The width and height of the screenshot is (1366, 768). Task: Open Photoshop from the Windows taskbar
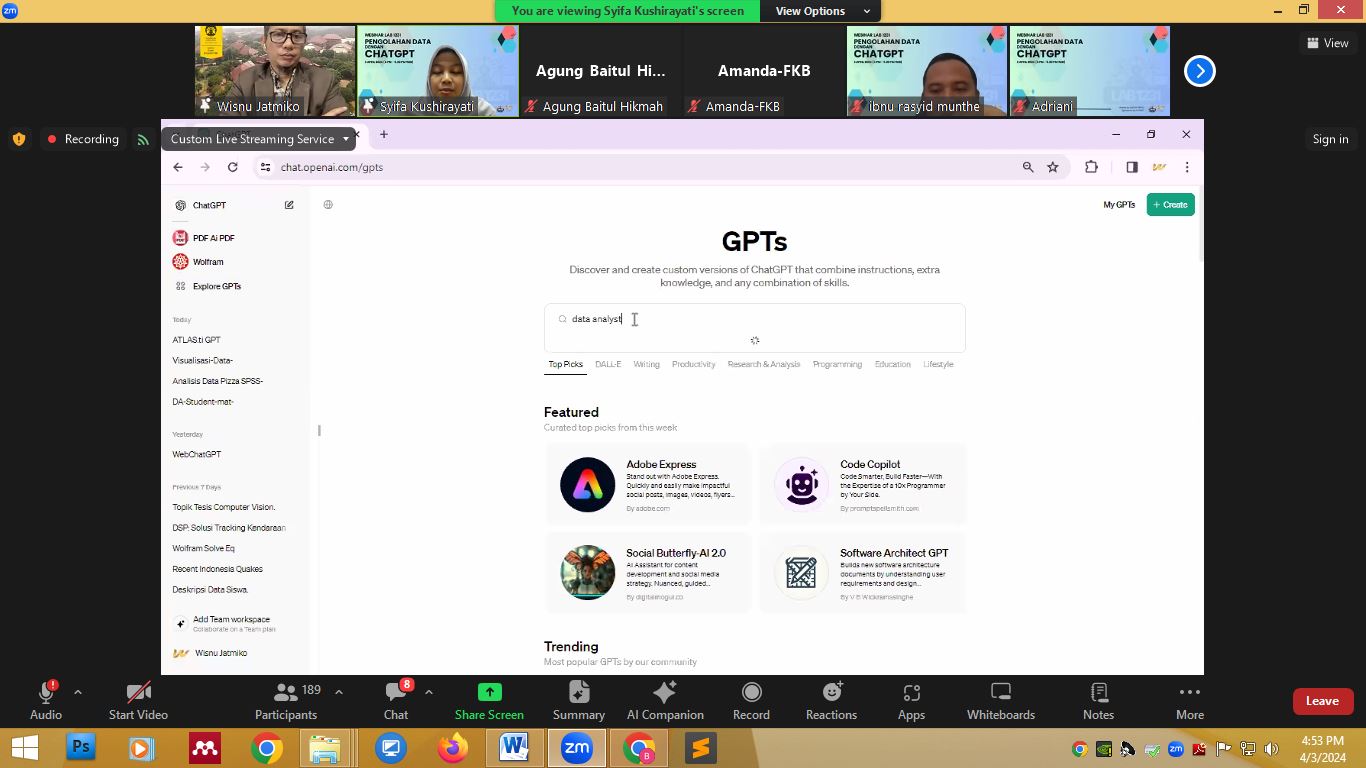(x=81, y=747)
